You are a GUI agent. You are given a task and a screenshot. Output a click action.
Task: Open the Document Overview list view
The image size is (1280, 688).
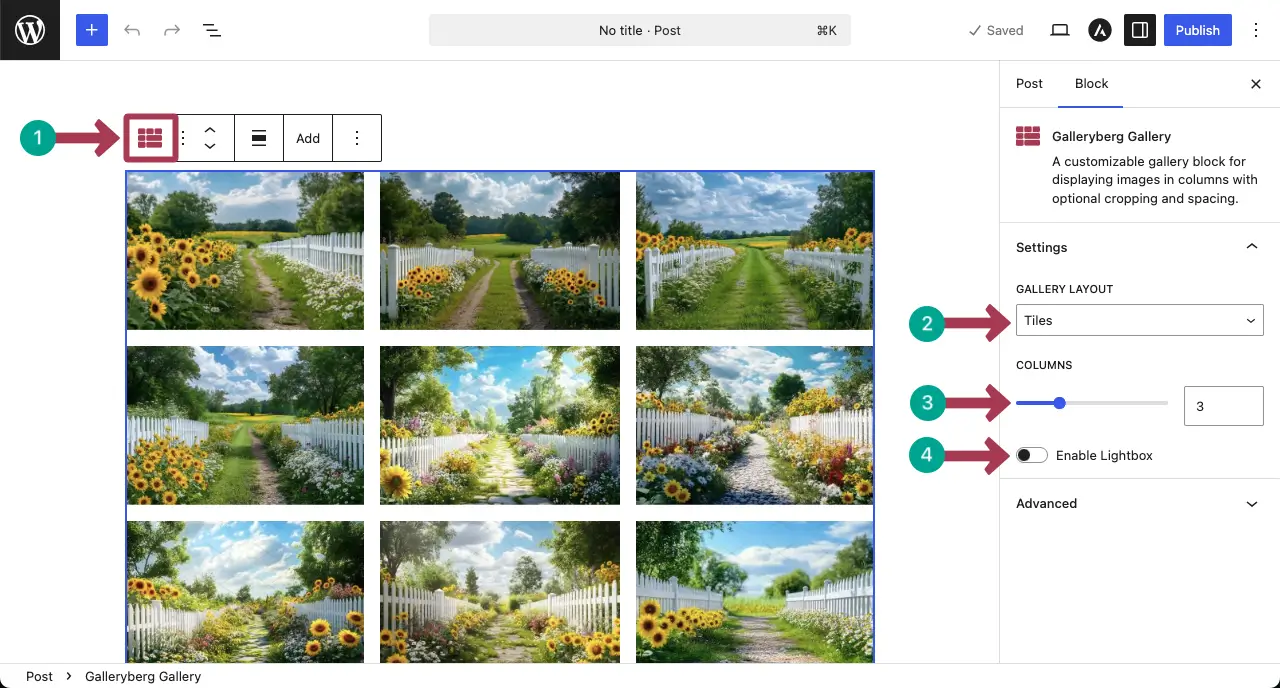pyautogui.click(x=212, y=30)
